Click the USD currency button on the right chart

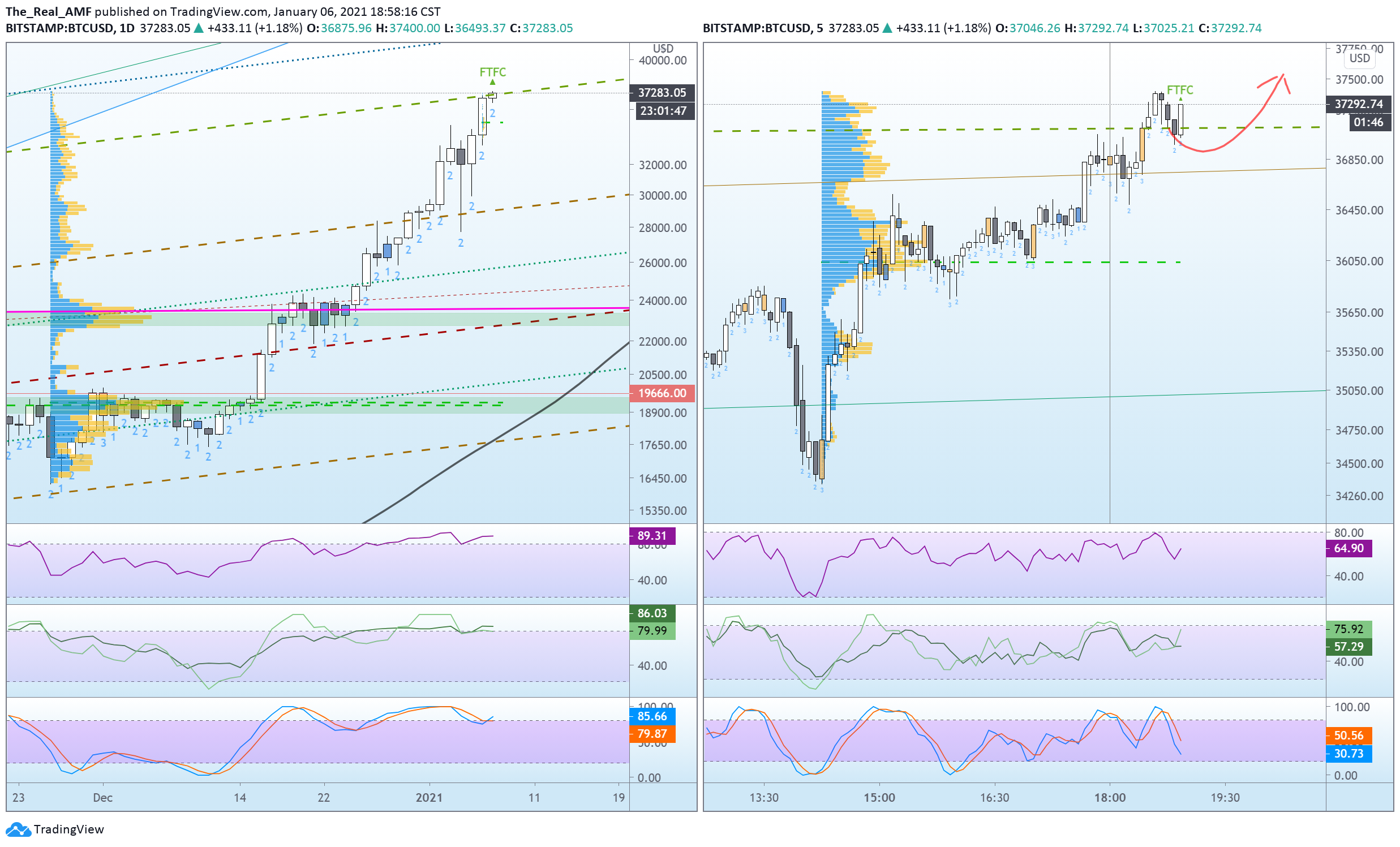(x=1359, y=58)
